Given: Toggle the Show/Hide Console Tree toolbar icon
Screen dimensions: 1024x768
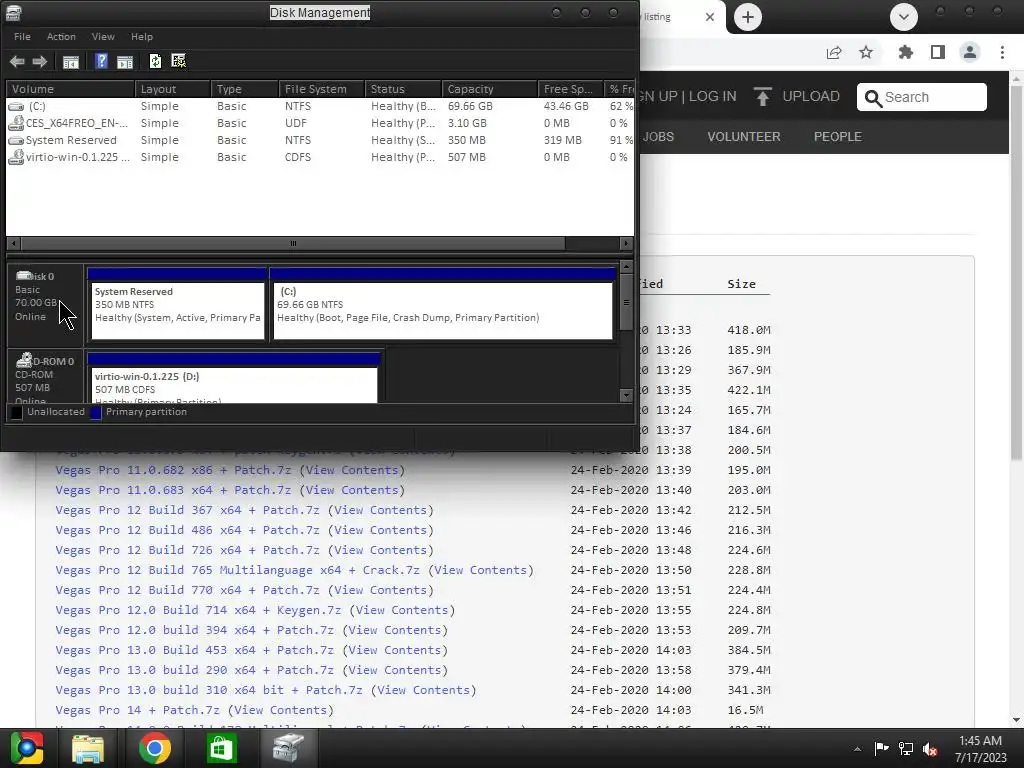Looking at the screenshot, I should (71, 62).
